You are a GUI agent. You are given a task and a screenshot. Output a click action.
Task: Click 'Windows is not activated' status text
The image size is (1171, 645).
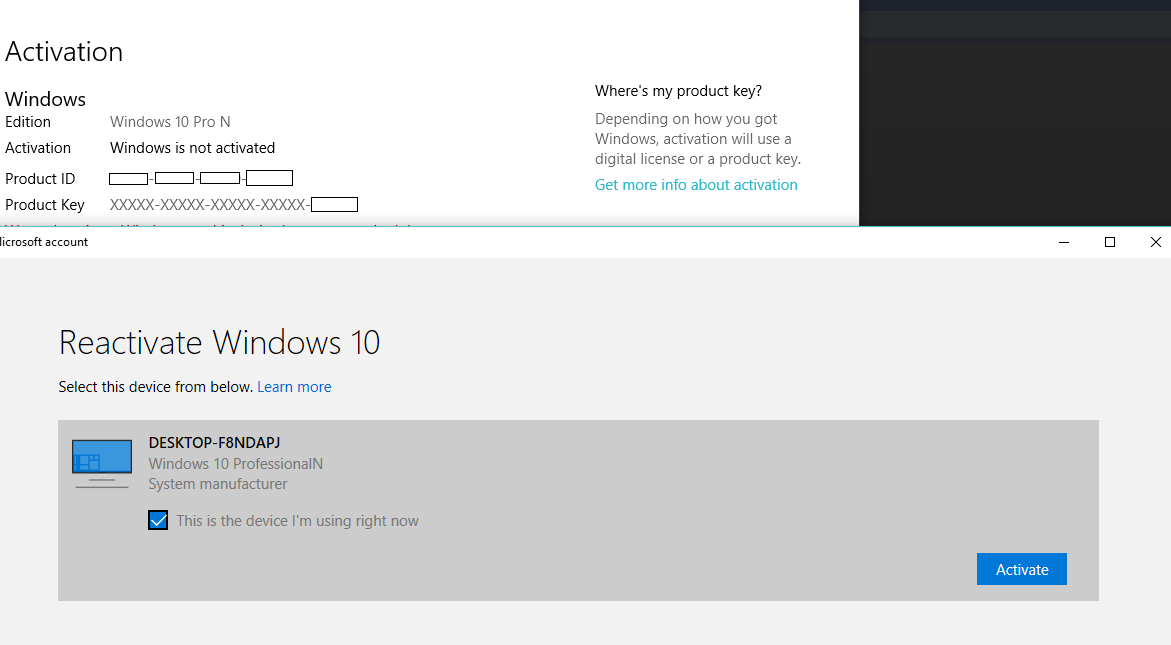coord(193,148)
